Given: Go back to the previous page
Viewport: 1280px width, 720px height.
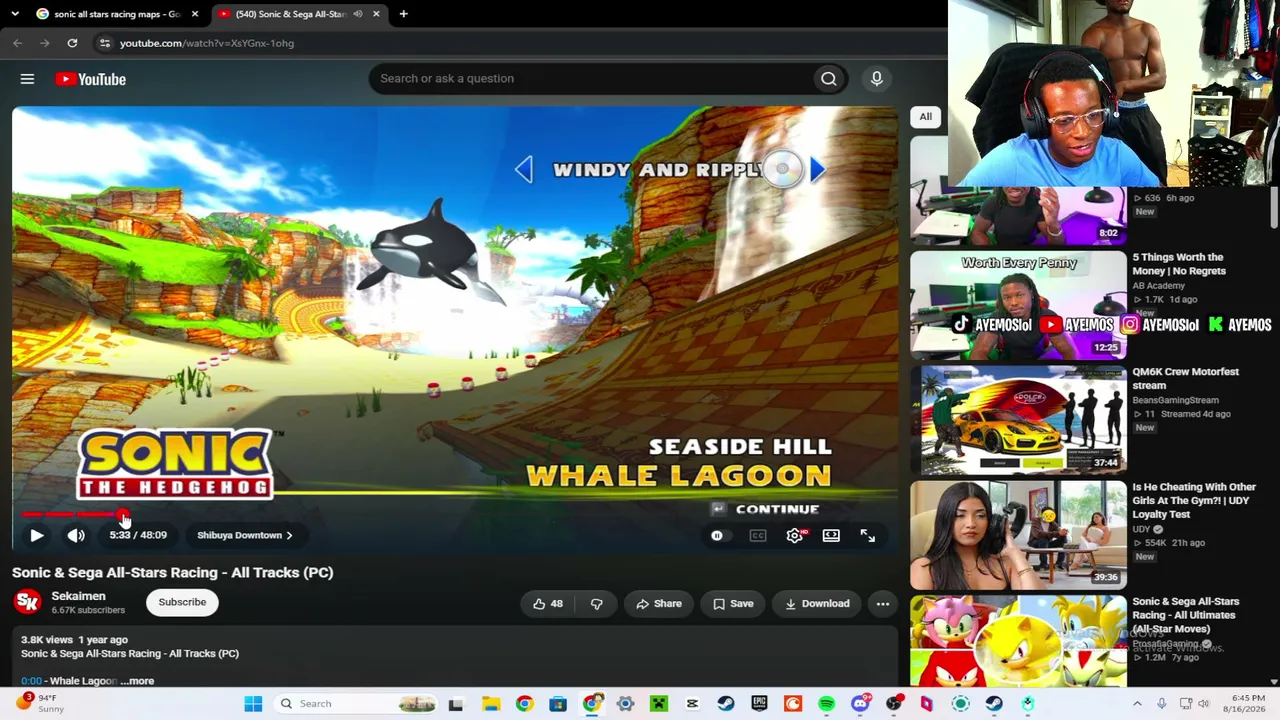Looking at the screenshot, I should pyautogui.click(x=18, y=43).
